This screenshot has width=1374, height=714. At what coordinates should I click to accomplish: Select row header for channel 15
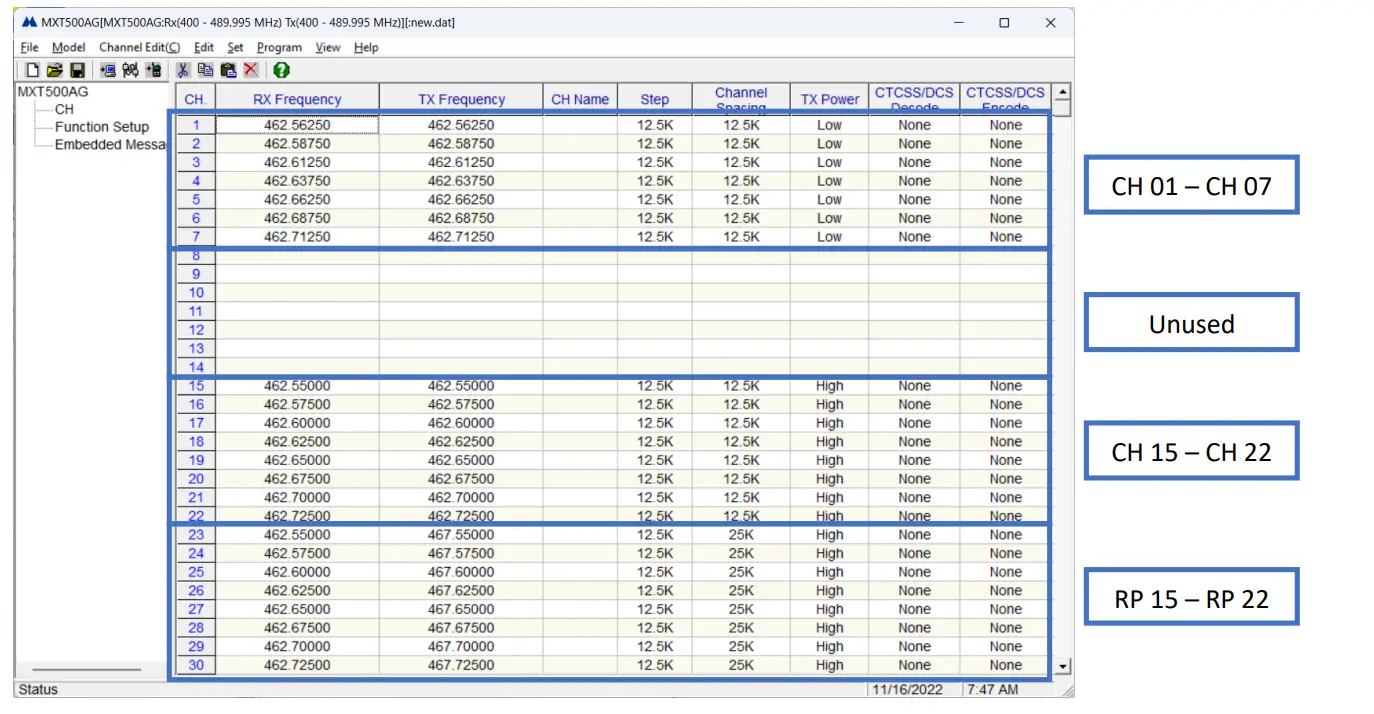click(196, 386)
